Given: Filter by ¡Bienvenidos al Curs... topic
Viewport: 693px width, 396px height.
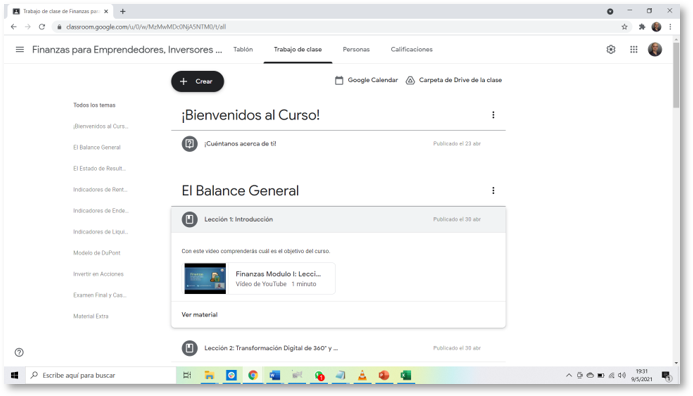Looking at the screenshot, I should click(101, 126).
